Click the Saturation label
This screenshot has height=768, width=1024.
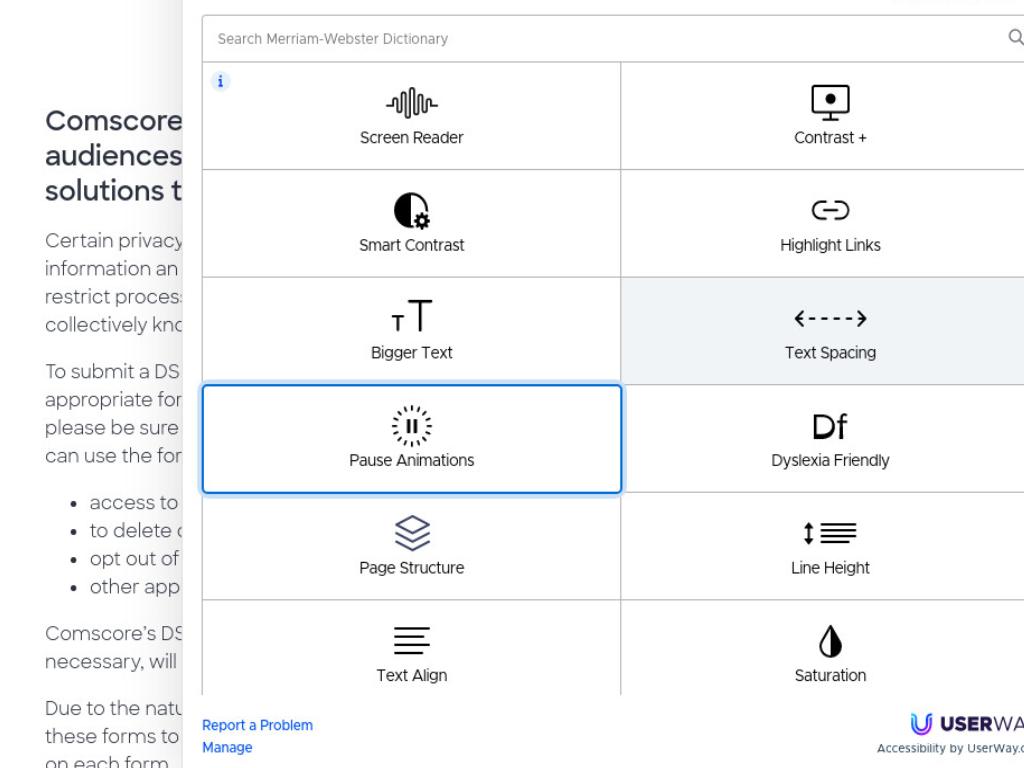[x=830, y=675]
